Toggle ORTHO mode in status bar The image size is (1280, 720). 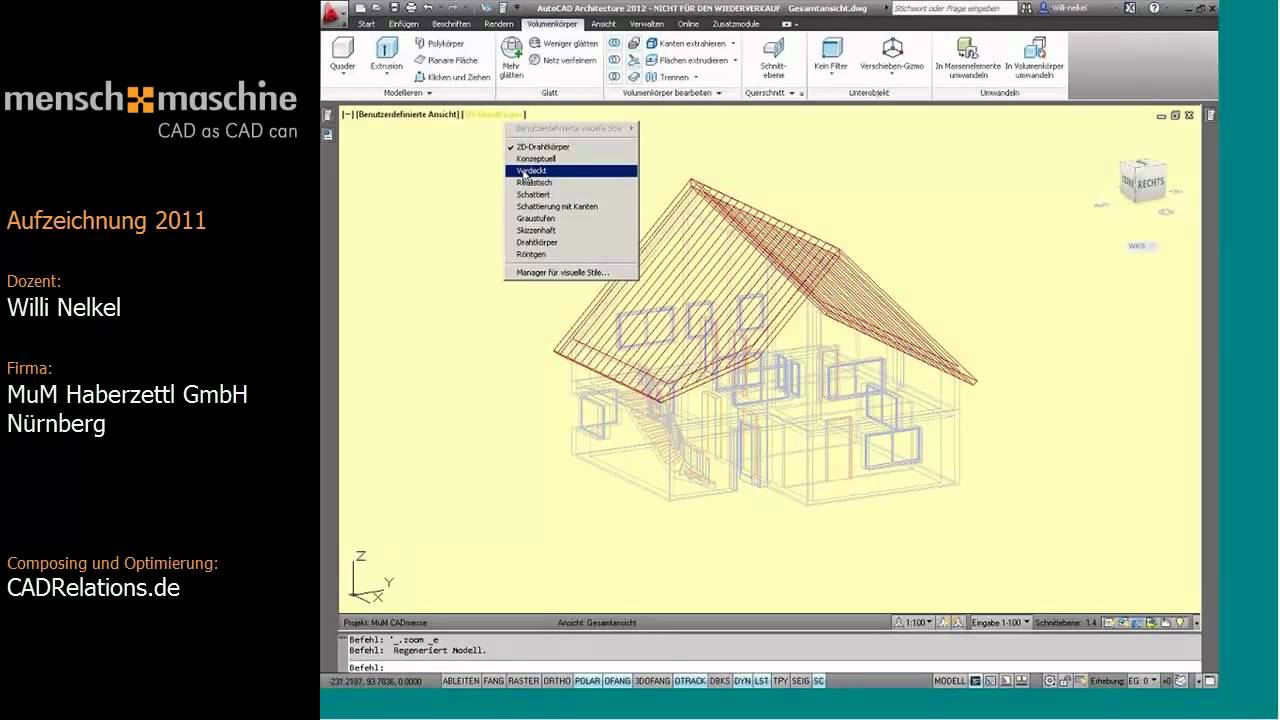pos(557,681)
